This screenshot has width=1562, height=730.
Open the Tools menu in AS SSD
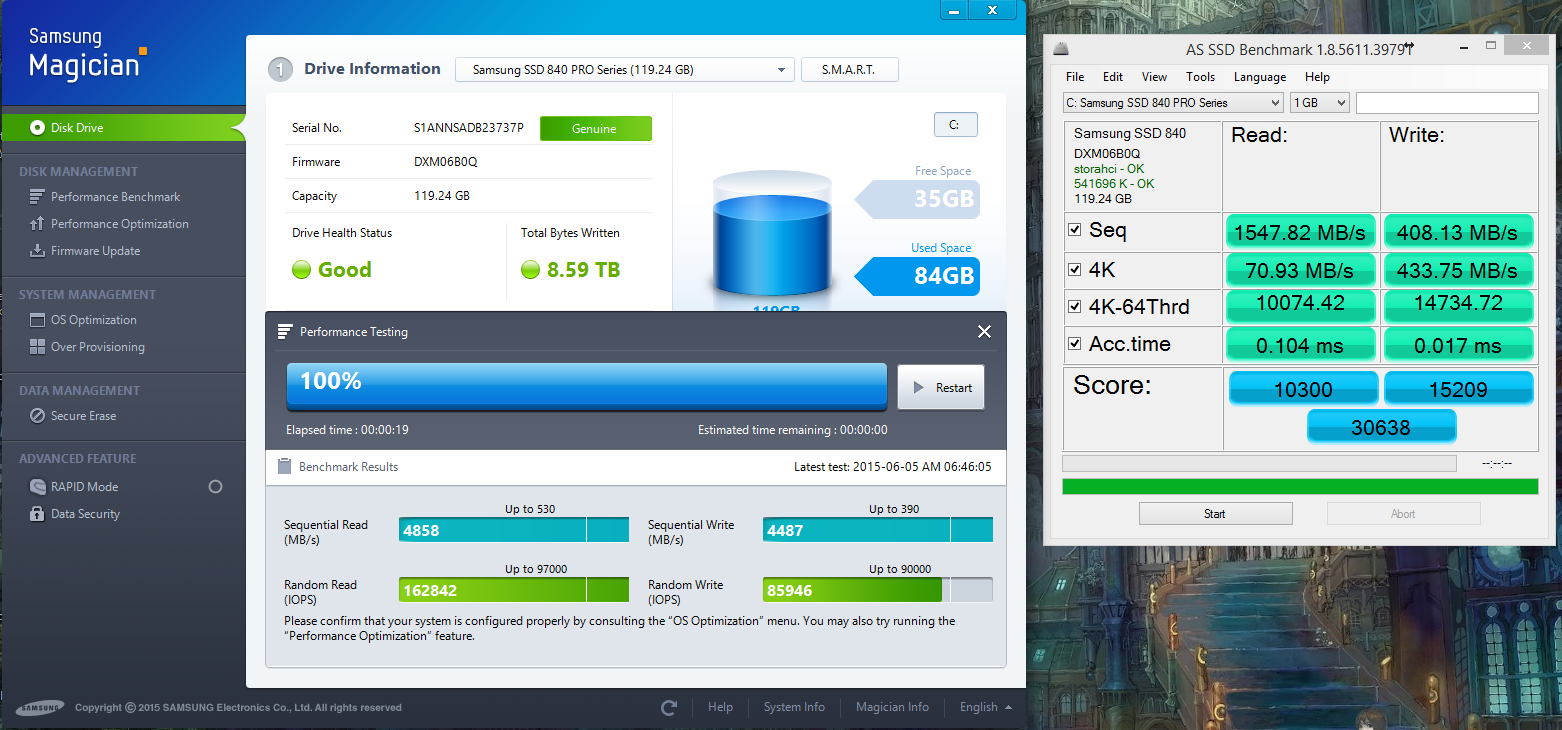(1200, 77)
